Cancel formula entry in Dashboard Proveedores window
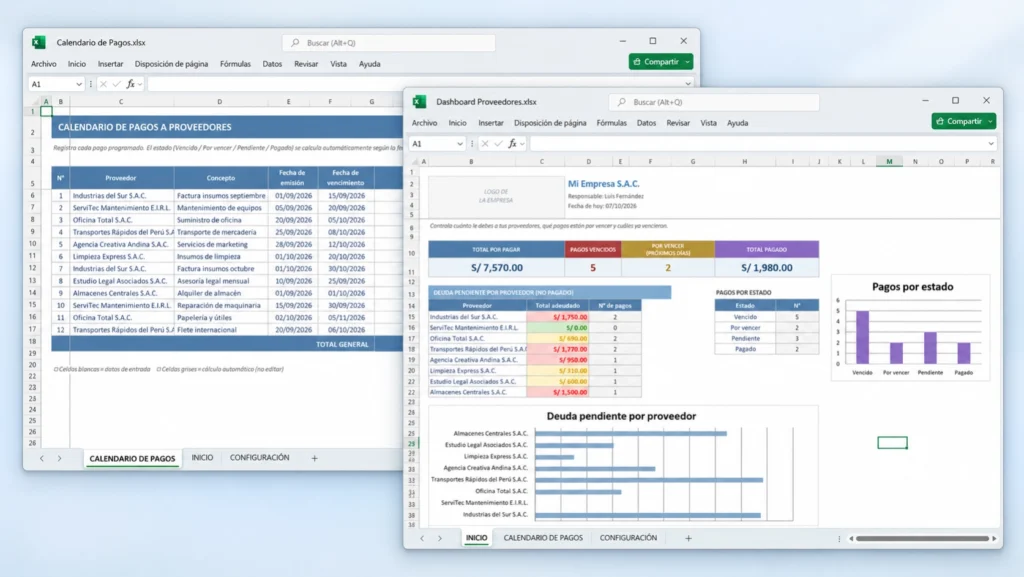The width and height of the screenshot is (1024, 577). [x=485, y=144]
